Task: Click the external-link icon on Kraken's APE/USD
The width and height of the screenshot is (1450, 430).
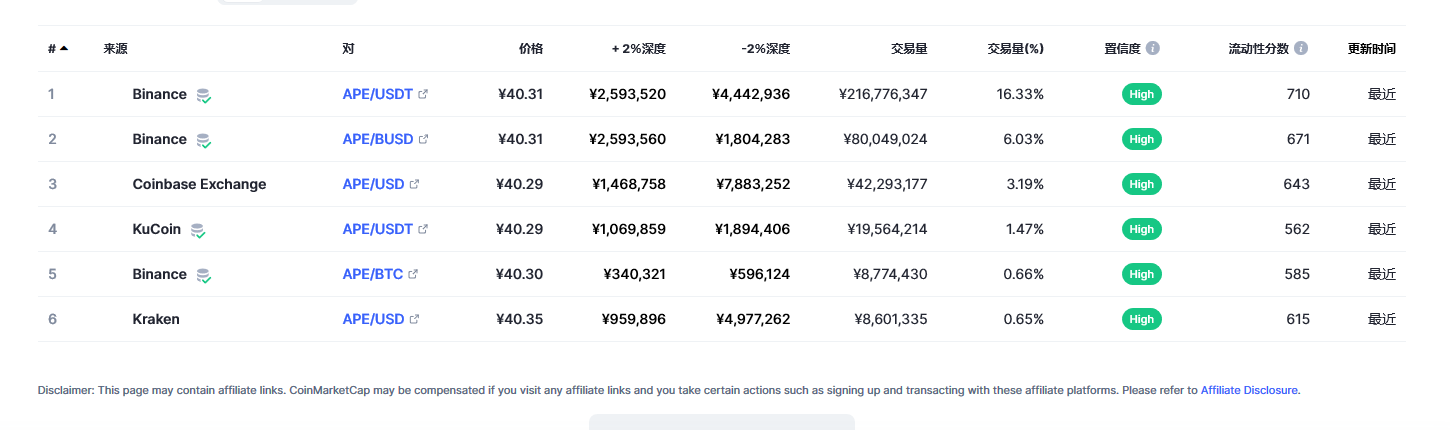Action: [x=414, y=319]
